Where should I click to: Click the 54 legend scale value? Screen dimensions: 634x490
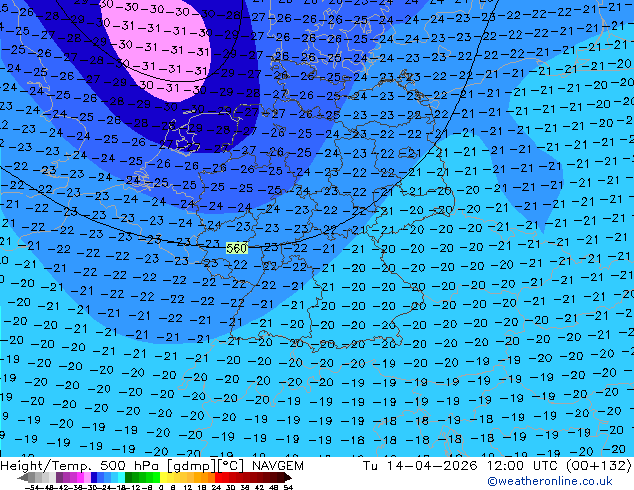tap(288, 487)
